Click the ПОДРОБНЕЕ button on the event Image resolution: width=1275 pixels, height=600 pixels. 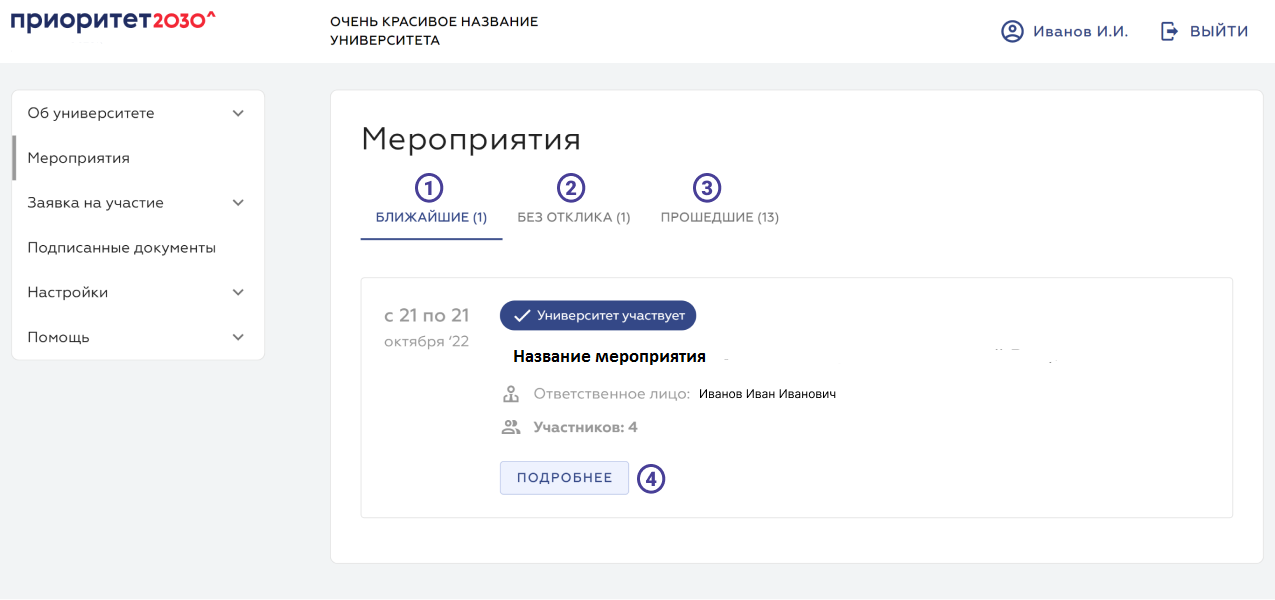pyautogui.click(x=563, y=478)
